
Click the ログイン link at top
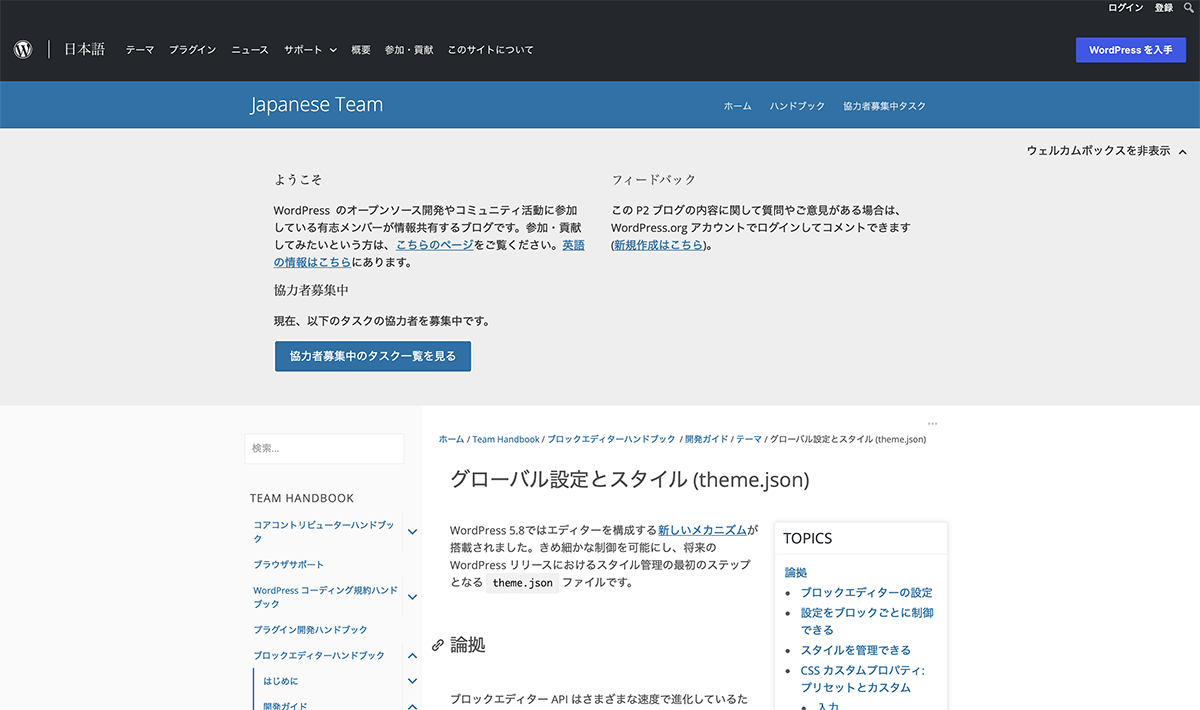coord(1125,8)
